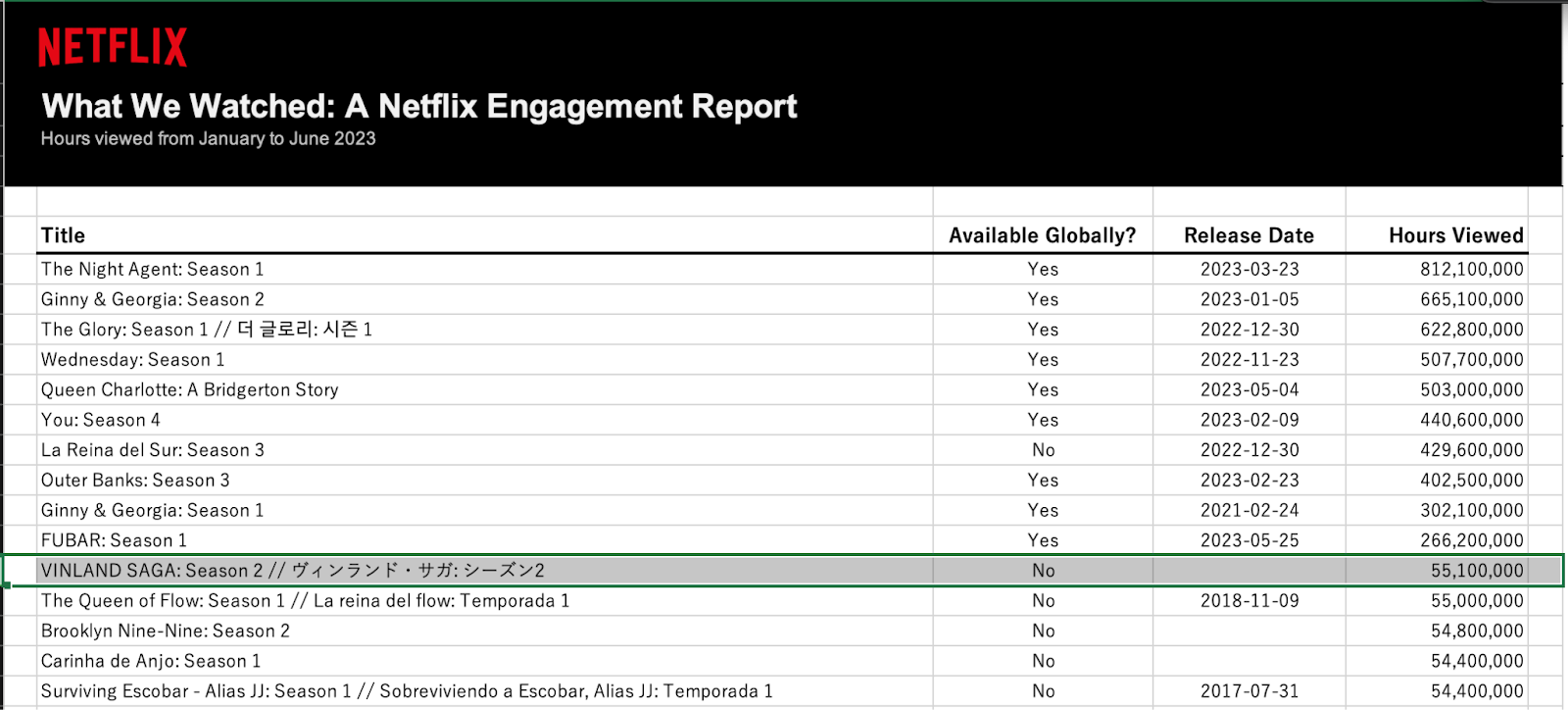Select the empty release date cell for VINLAND SAGA
Viewport: 1568px width, 710px height.
[1249, 571]
